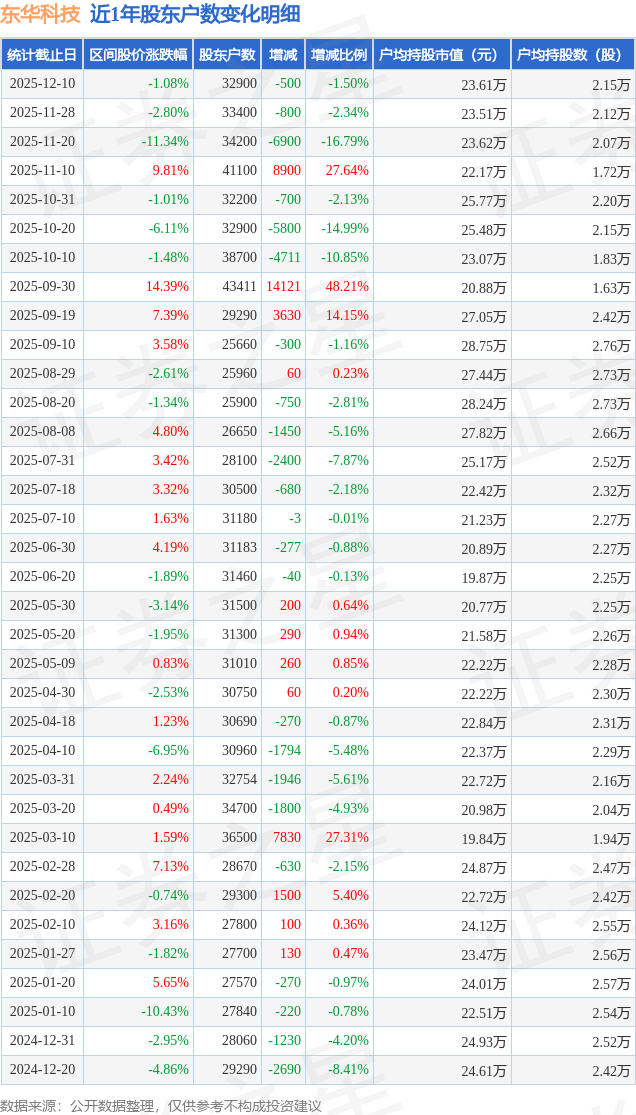636x1115 pixels.
Task: Click the 21.58万 market value cell
Action: point(442,635)
